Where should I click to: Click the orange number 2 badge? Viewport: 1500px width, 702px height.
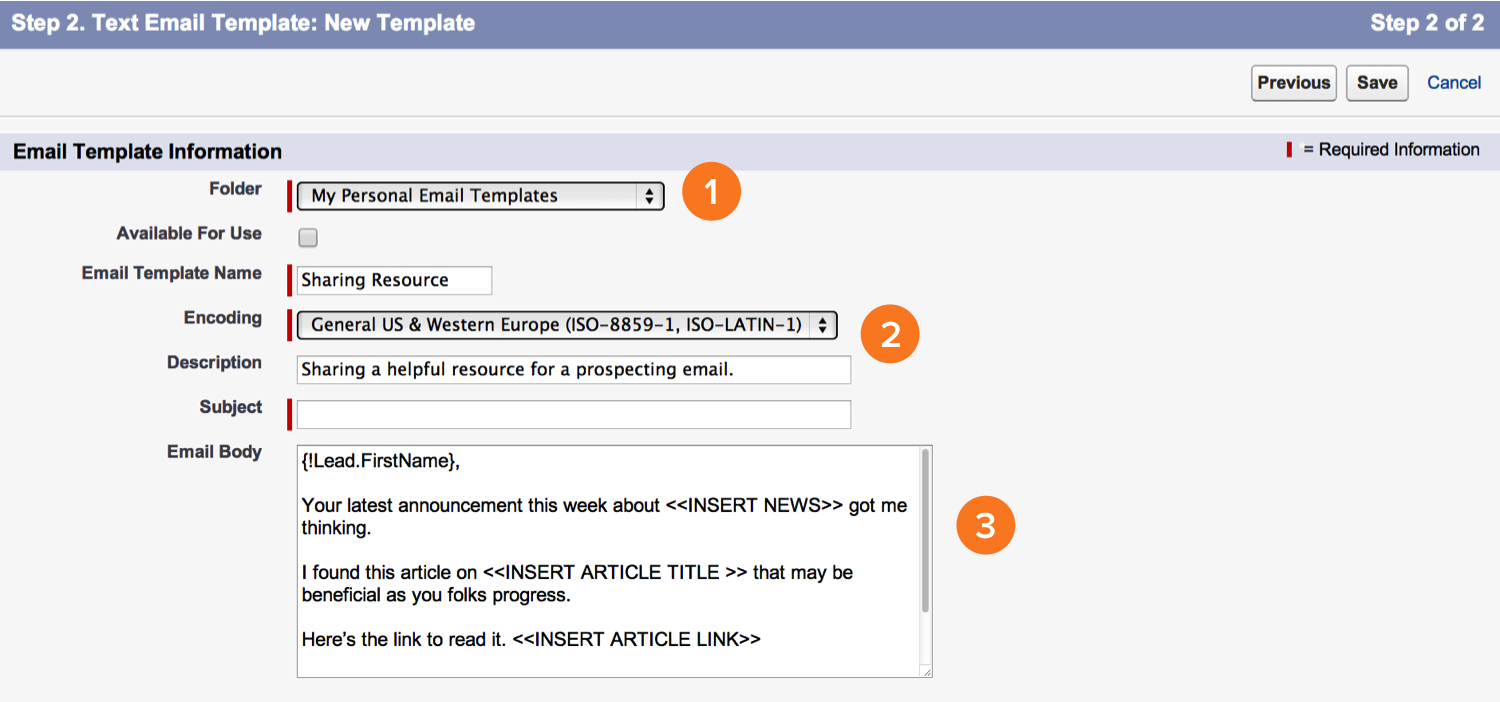coord(889,335)
